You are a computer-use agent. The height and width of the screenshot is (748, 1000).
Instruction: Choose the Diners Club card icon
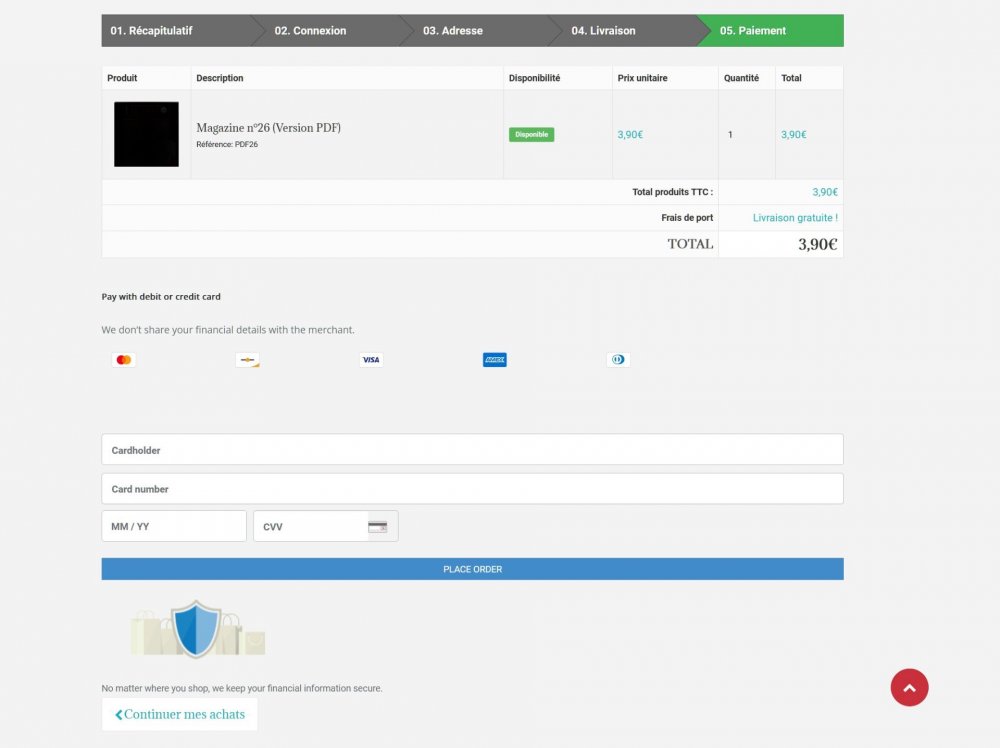618,360
